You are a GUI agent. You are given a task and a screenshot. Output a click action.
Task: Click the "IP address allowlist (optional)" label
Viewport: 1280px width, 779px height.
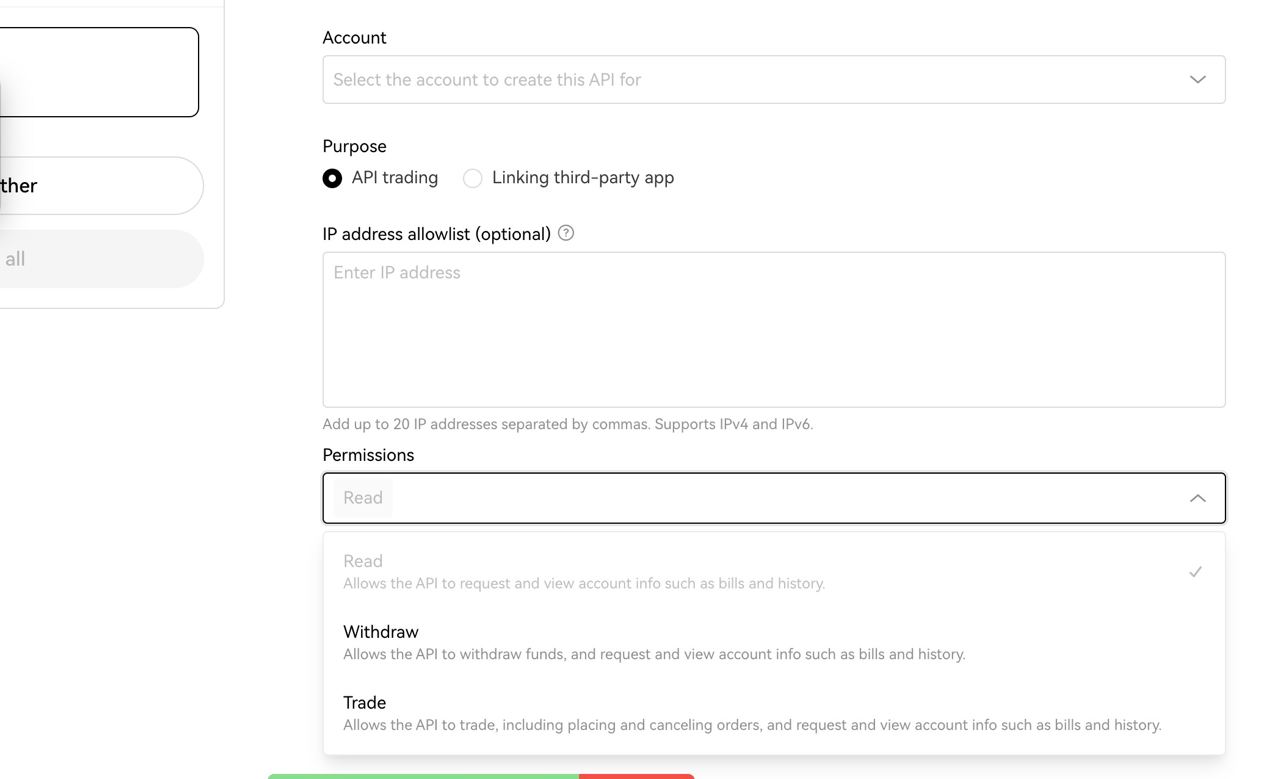pyautogui.click(x=436, y=234)
